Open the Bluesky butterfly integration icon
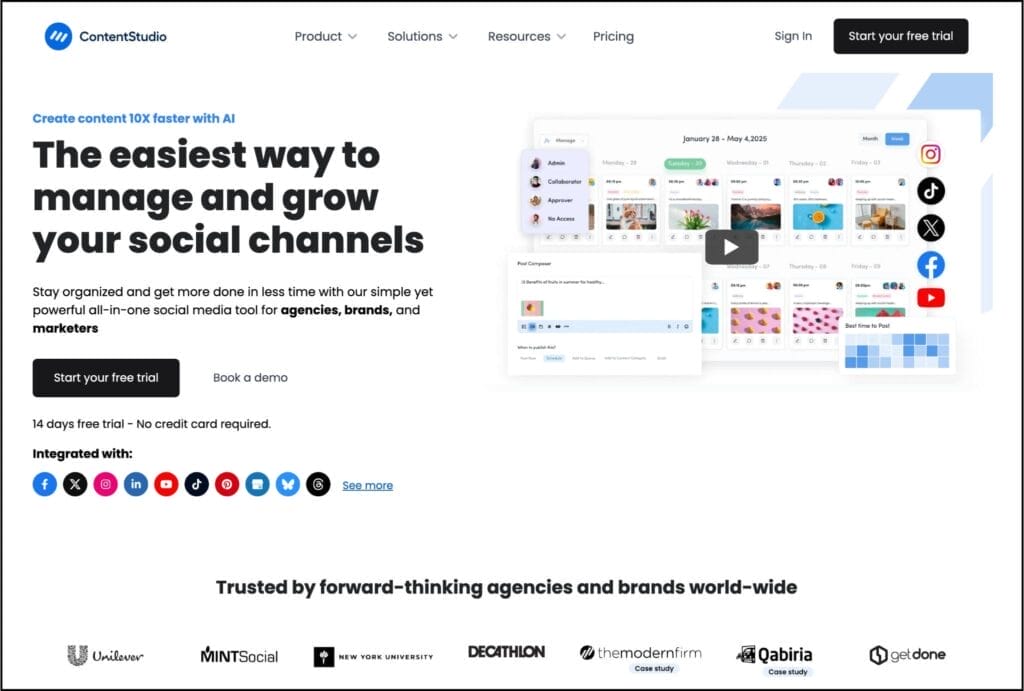1024x691 pixels. (287, 485)
